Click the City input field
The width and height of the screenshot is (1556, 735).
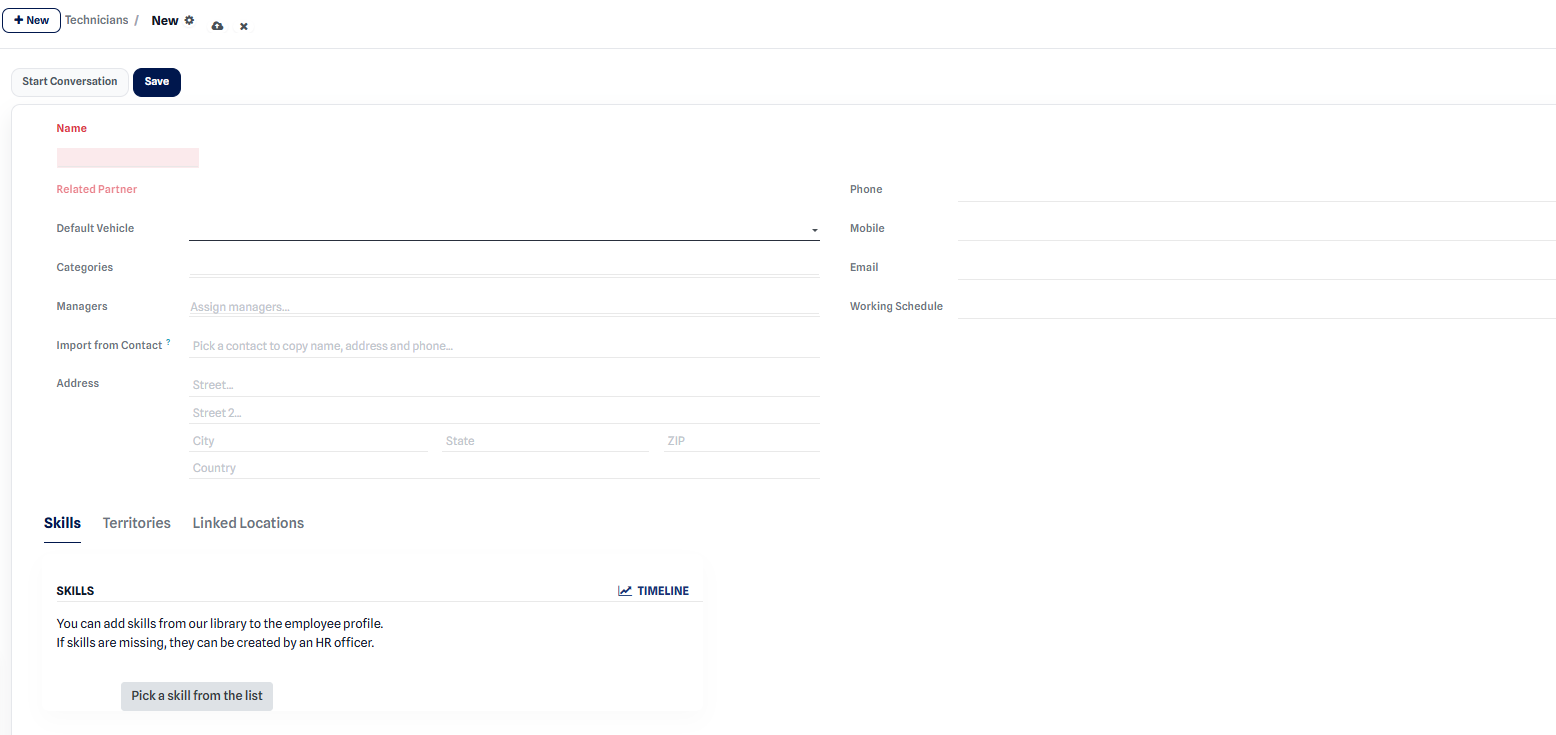pos(308,441)
